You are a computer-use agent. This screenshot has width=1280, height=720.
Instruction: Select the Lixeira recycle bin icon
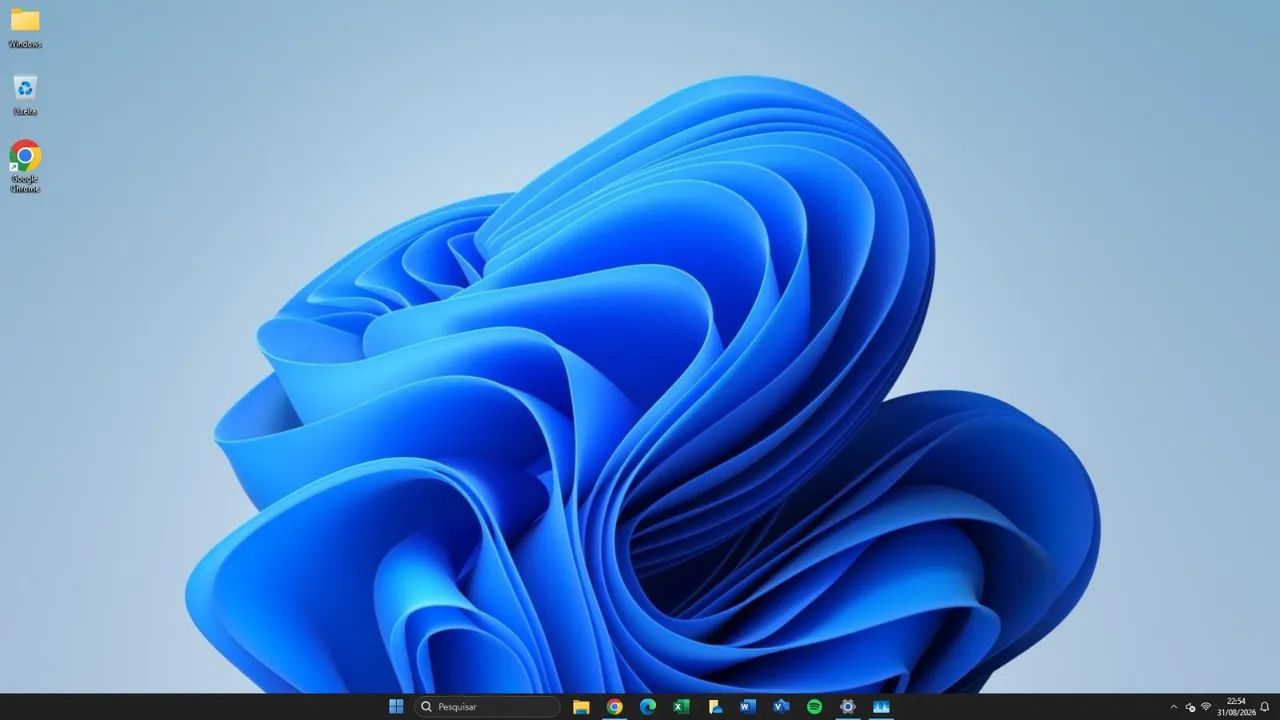coord(25,95)
